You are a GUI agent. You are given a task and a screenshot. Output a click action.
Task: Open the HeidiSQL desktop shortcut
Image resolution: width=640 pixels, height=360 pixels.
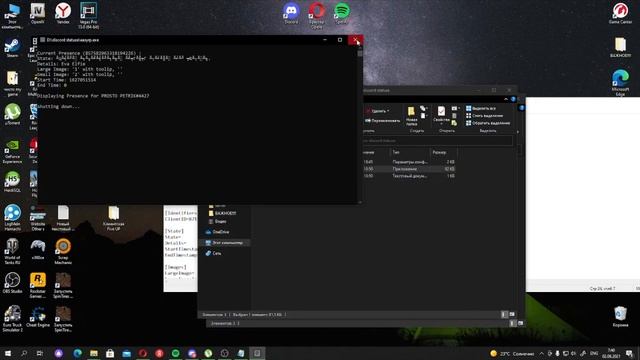(12, 182)
